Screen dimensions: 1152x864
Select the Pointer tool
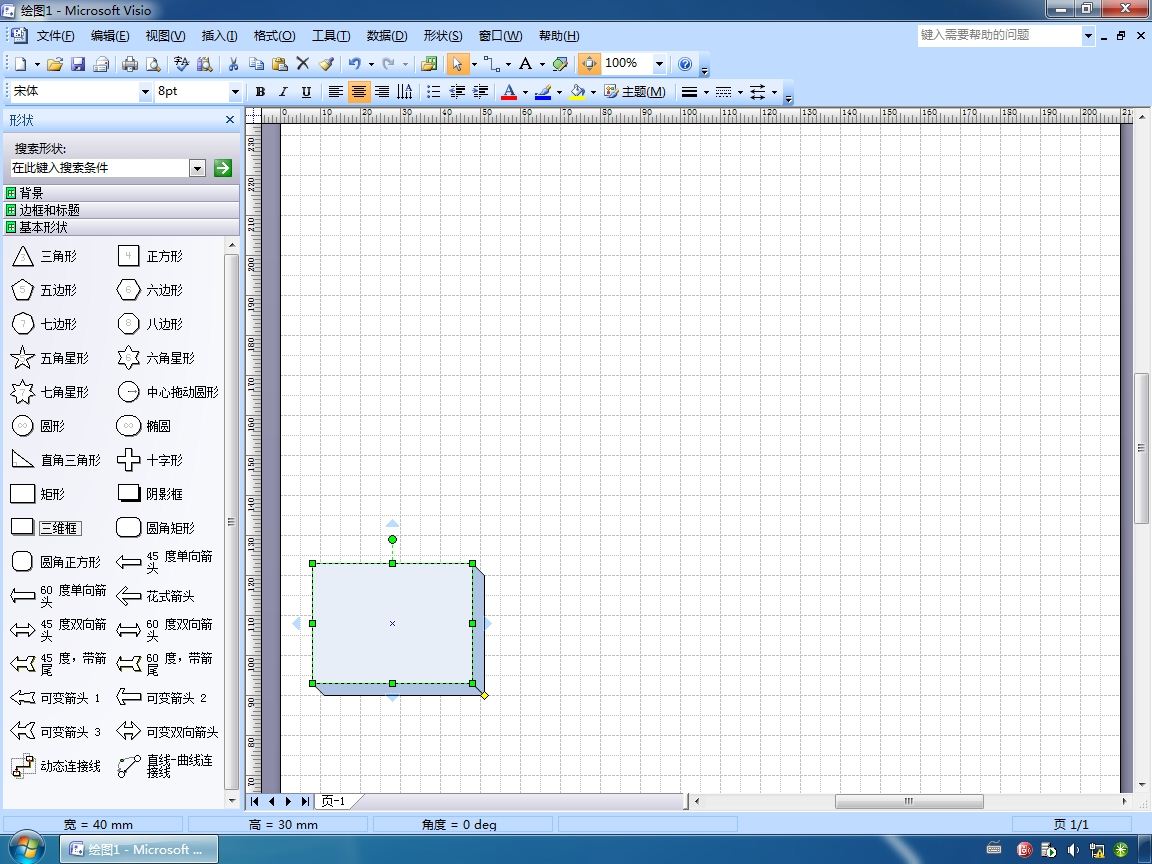click(x=457, y=64)
